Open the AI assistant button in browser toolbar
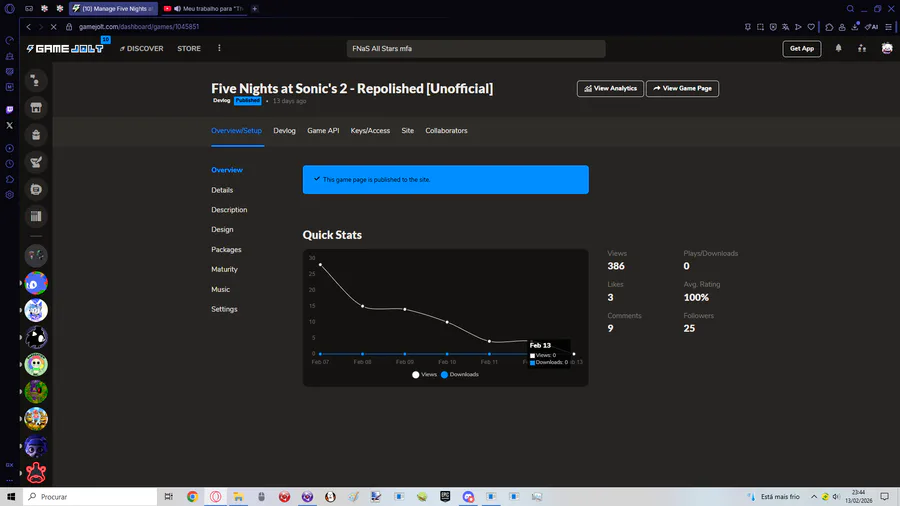The image size is (900, 506). point(872,26)
